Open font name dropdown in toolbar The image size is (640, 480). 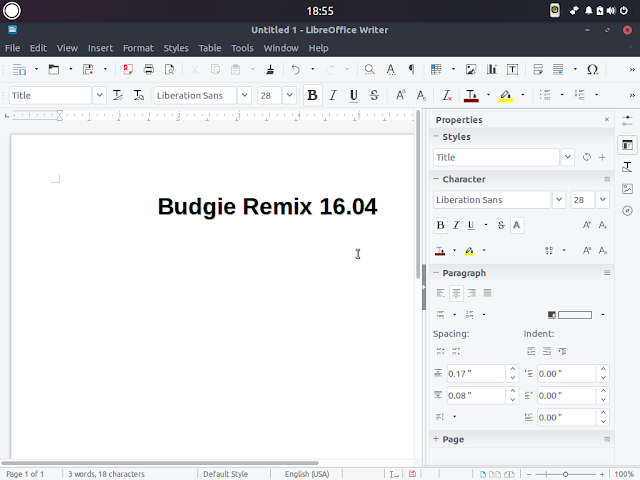(x=244, y=95)
